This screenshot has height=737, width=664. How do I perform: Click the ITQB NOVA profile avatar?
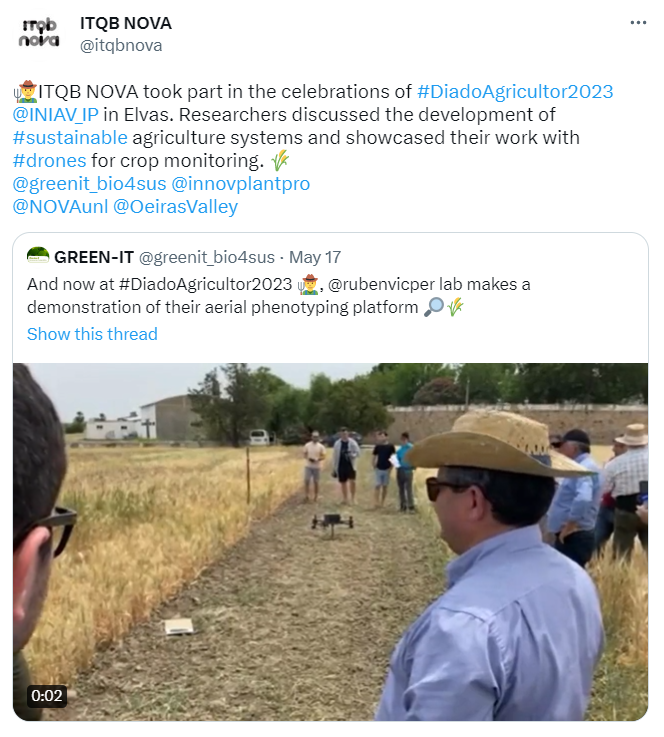point(39,33)
